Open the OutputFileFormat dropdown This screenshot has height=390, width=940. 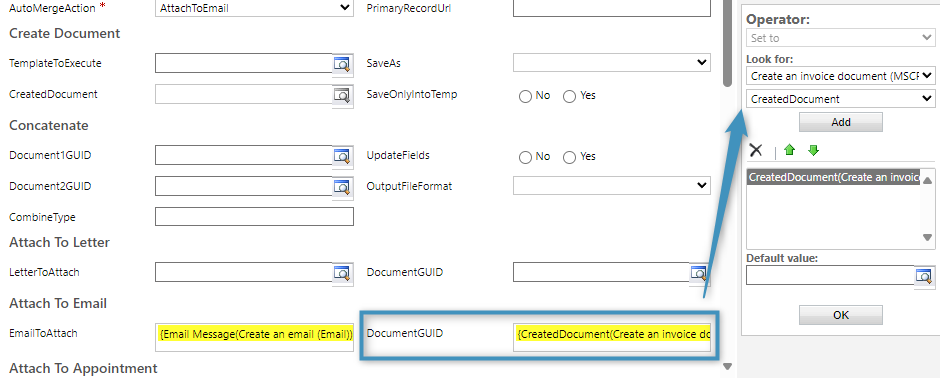click(x=611, y=186)
